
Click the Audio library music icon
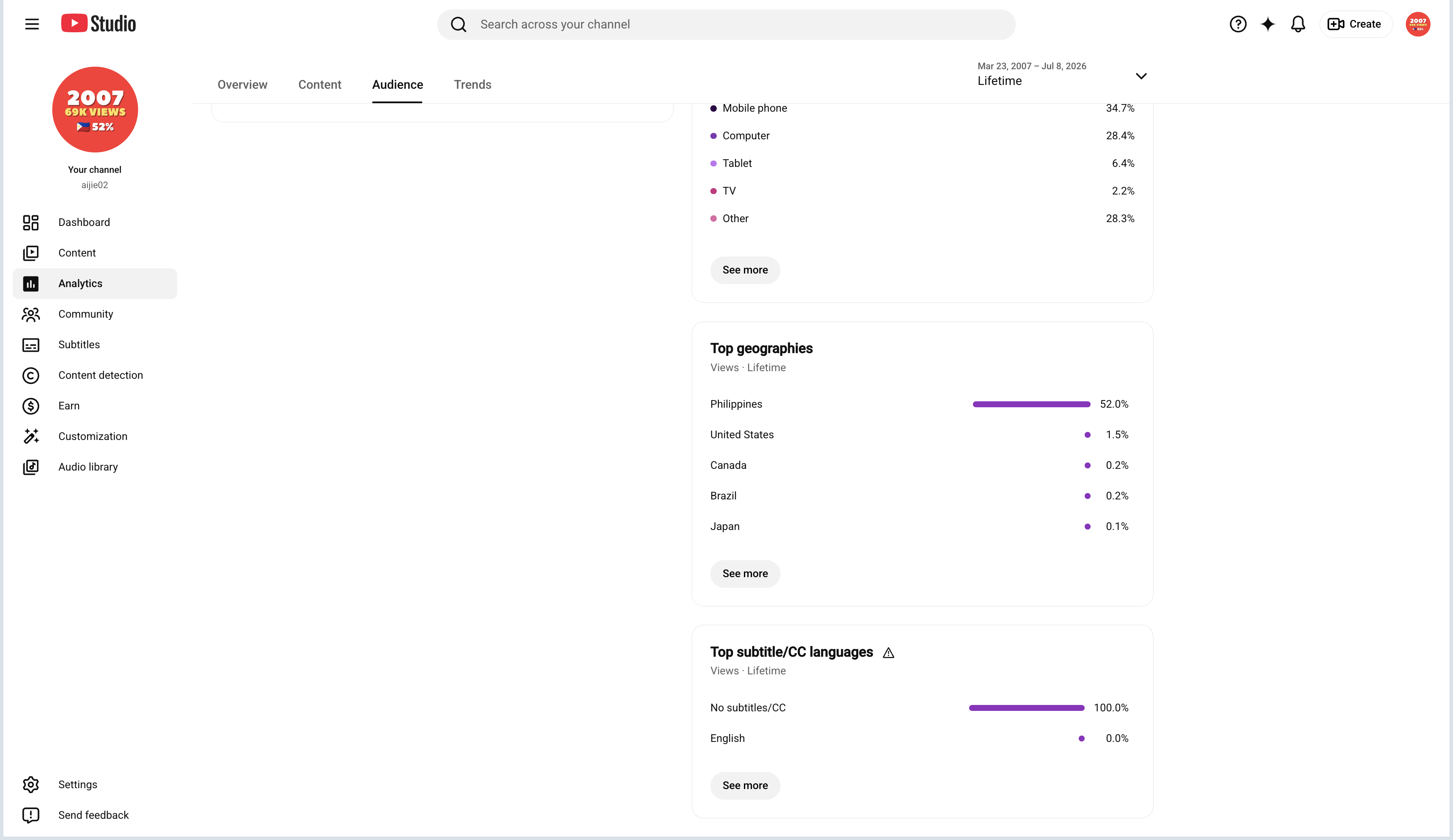[x=31, y=467]
